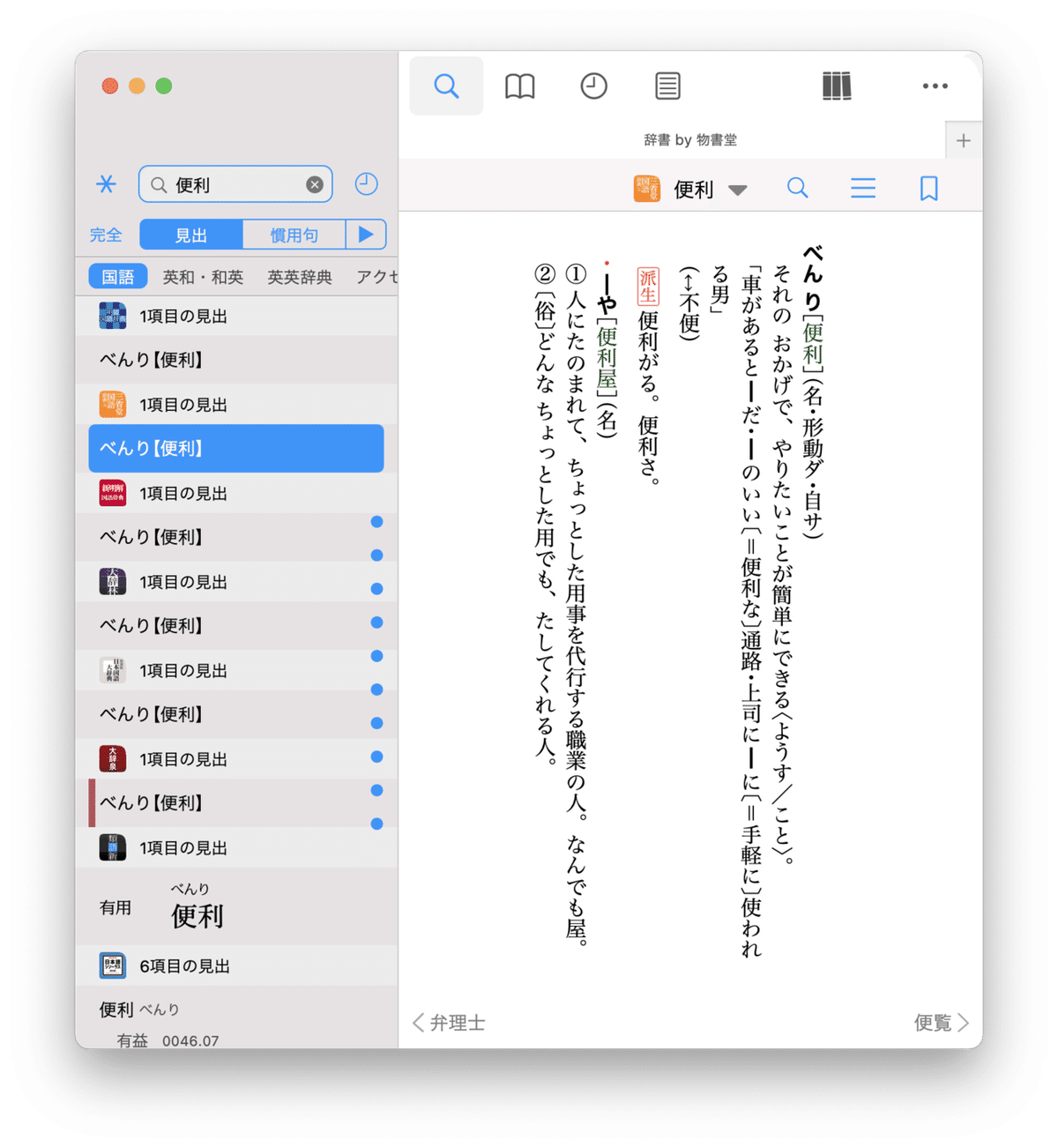Open search history clock beside search field
Image resolution: width=1058 pixels, height=1148 pixels.
(x=366, y=183)
